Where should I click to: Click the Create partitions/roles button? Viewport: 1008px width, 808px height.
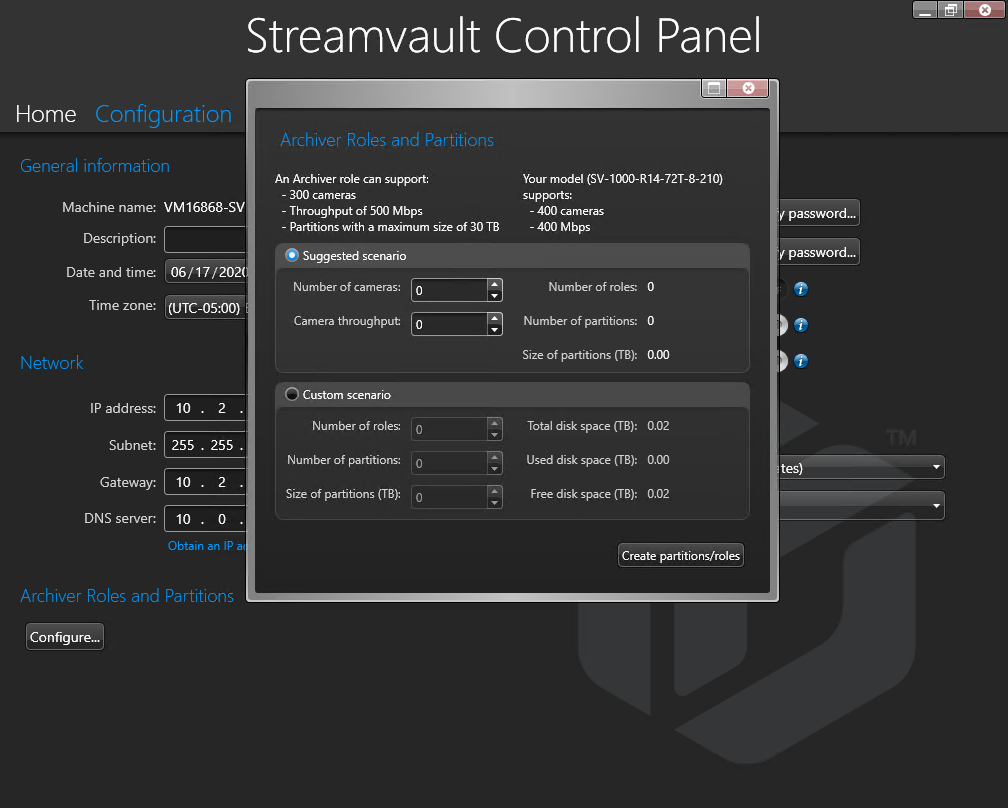coord(681,555)
